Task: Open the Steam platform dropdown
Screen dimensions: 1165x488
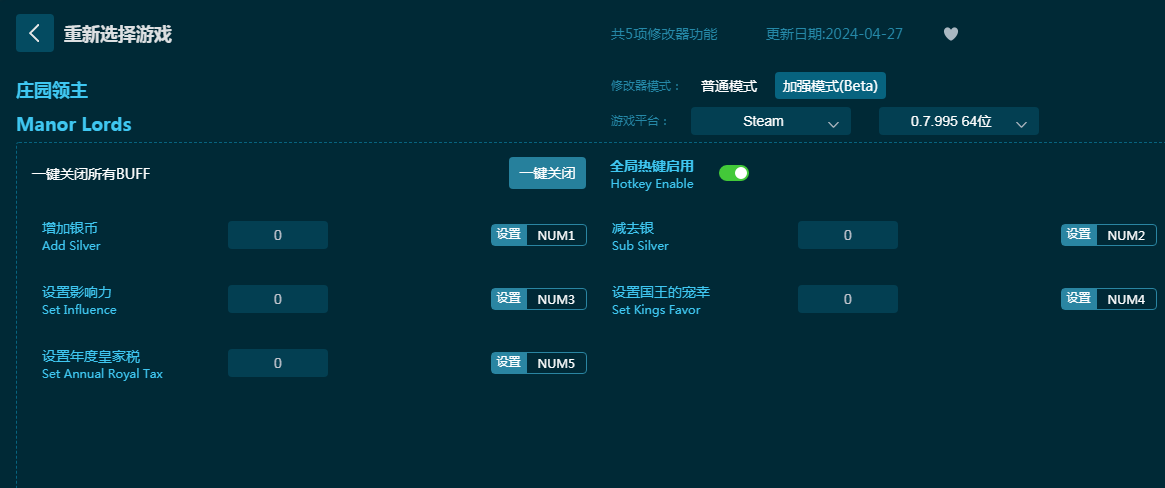Action: [770, 121]
